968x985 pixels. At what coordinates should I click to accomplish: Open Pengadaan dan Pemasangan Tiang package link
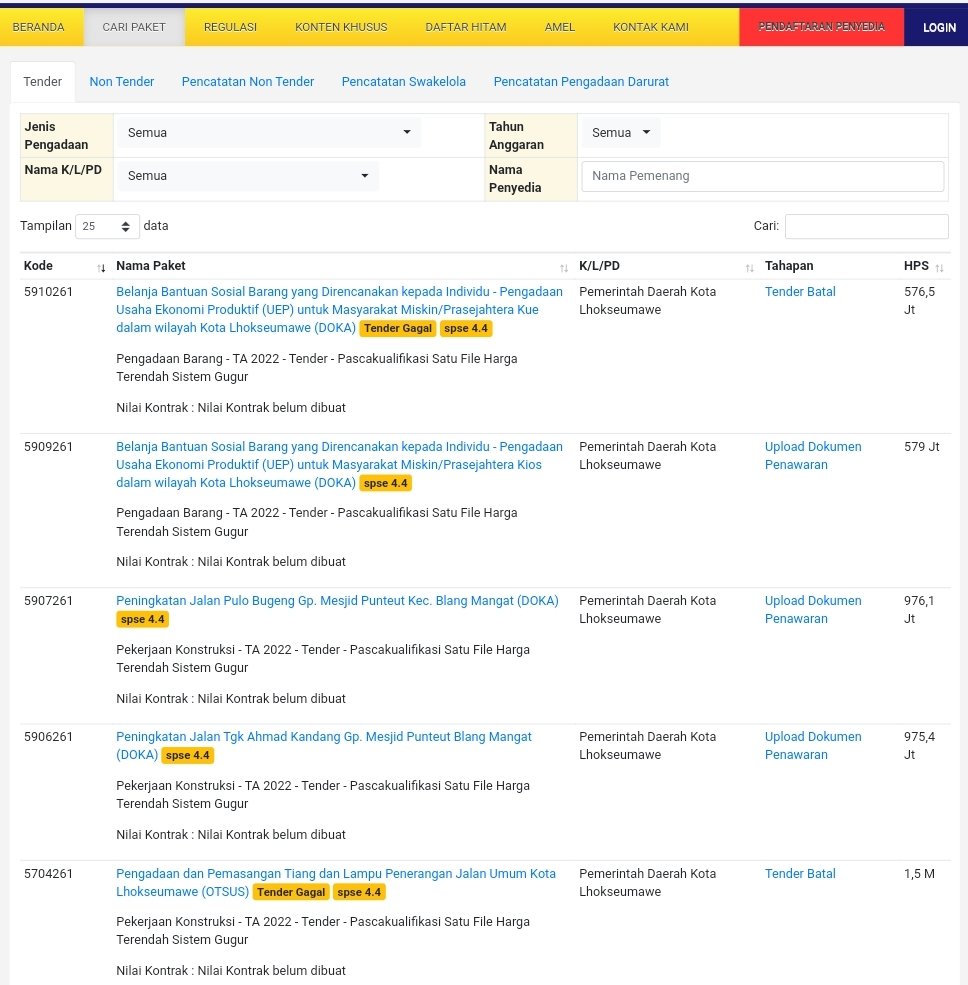point(335,874)
